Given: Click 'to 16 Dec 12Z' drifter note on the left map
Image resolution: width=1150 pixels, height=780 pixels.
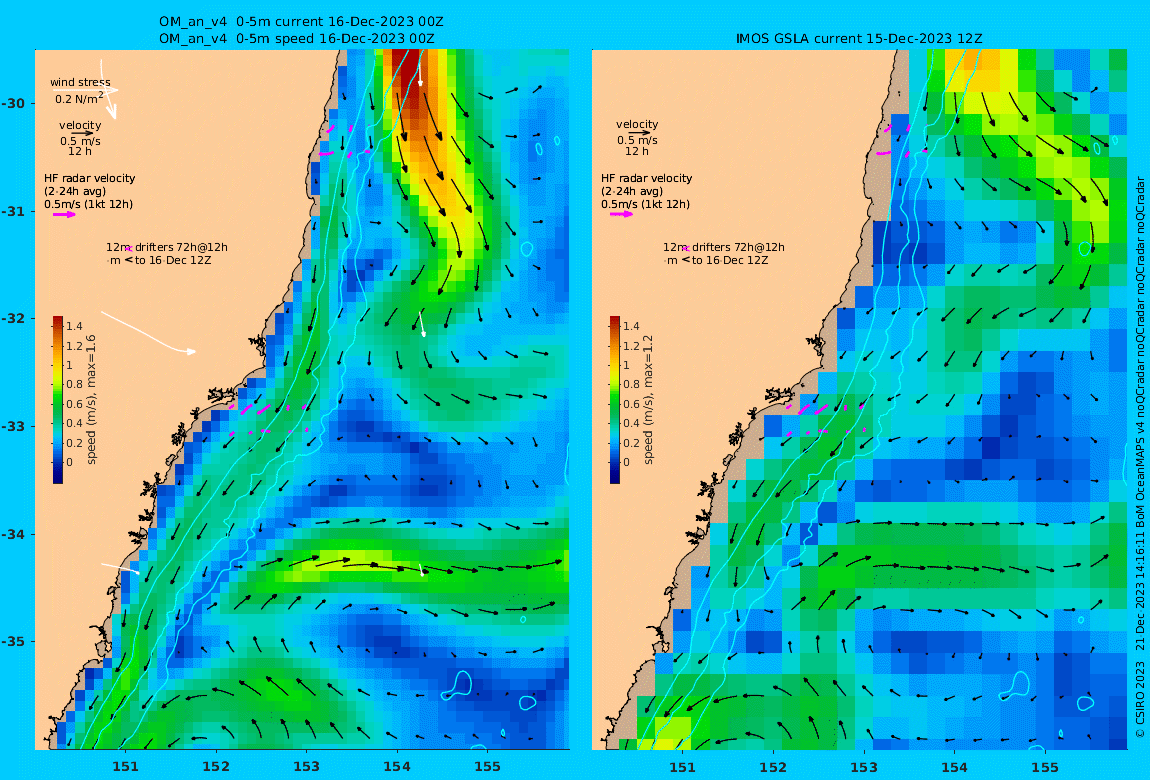Looking at the screenshot, I should click(173, 260).
